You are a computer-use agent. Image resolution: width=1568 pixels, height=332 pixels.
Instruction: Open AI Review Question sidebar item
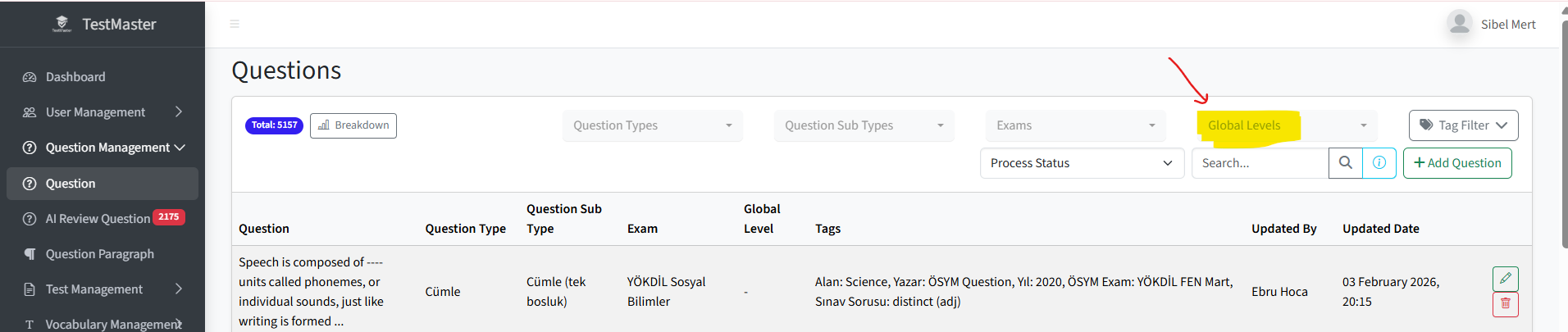[x=103, y=219]
